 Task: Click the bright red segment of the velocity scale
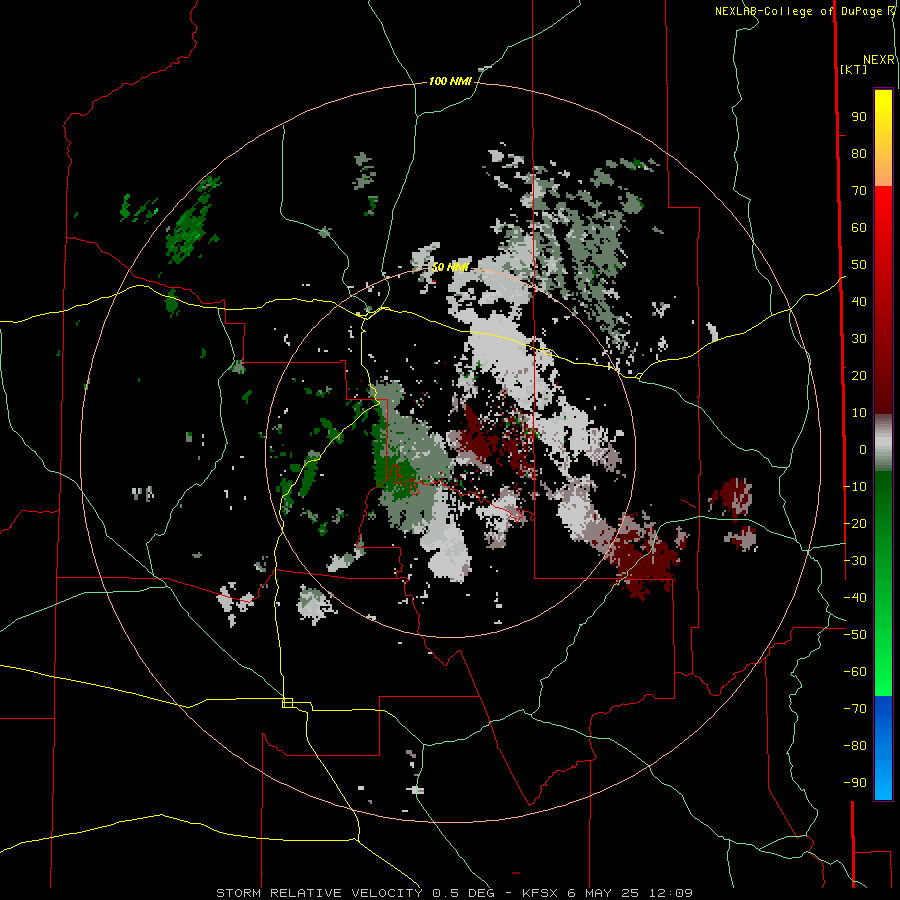883,300
